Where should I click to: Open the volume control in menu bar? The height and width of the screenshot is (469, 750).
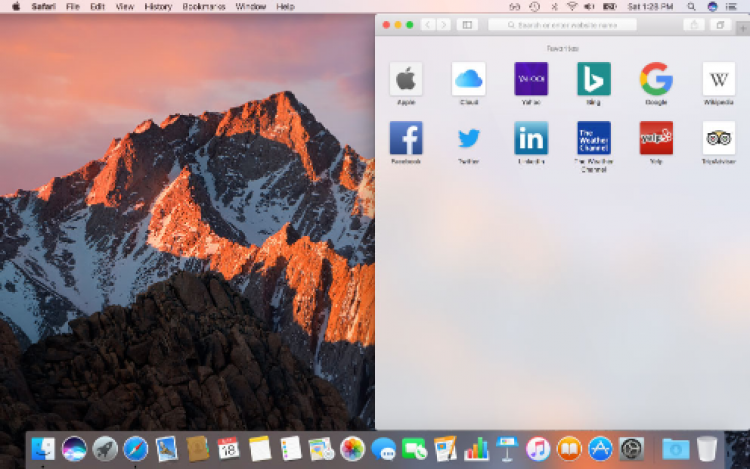pyautogui.click(x=589, y=7)
